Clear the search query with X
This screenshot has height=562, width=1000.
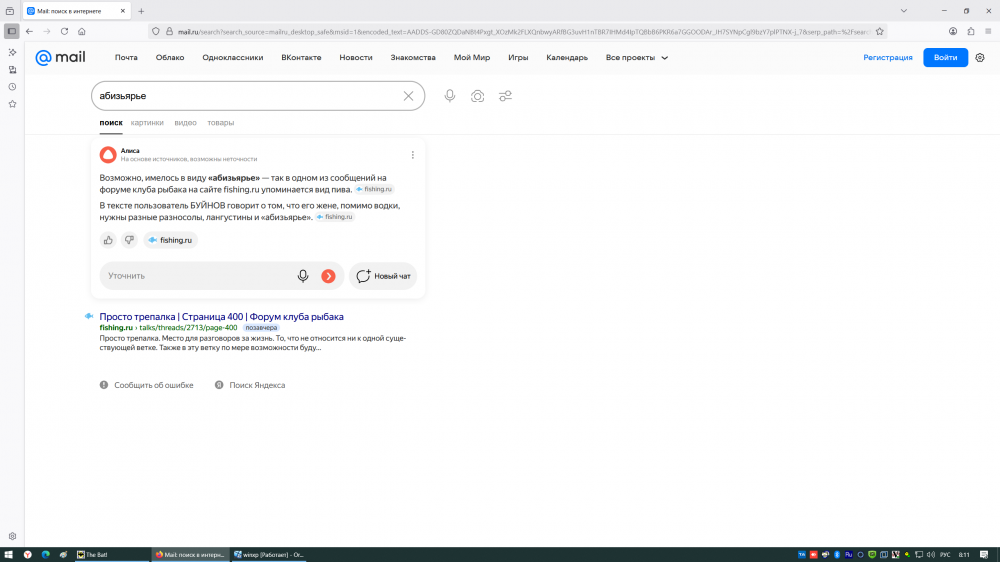pos(408,96)
